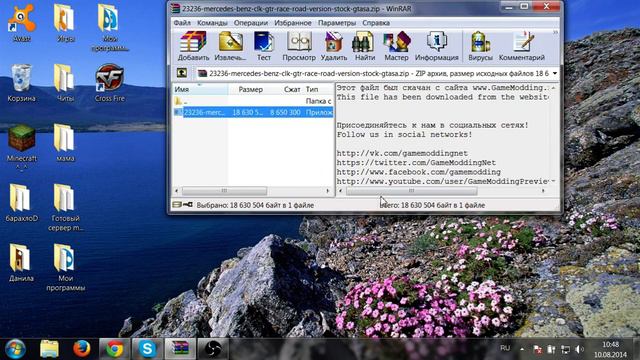640x360 pixels.
Task: Click the volume tray icon
Action: pos(579,349)
